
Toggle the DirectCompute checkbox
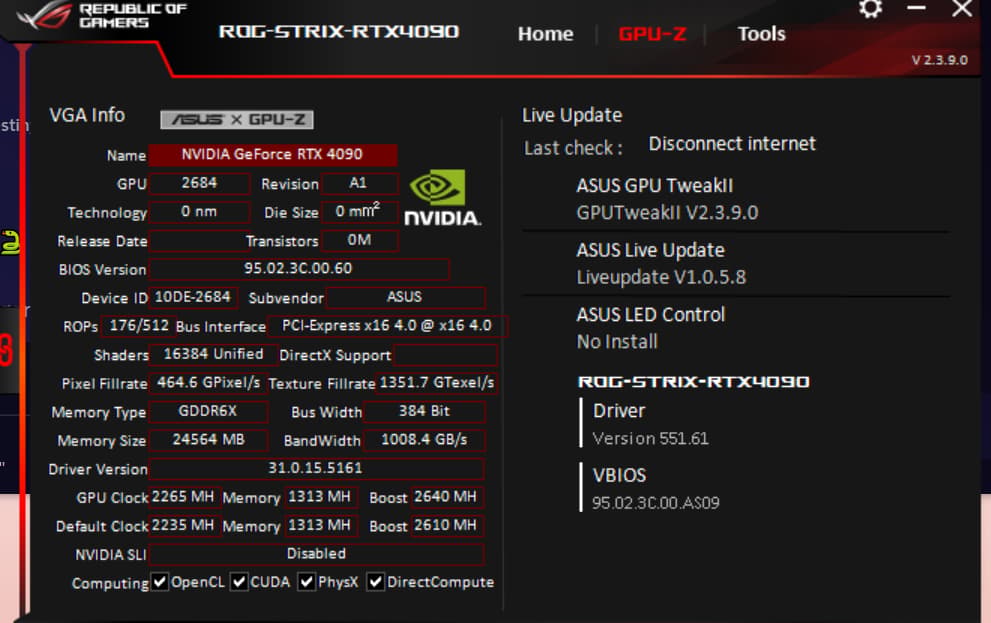point(375,582)
